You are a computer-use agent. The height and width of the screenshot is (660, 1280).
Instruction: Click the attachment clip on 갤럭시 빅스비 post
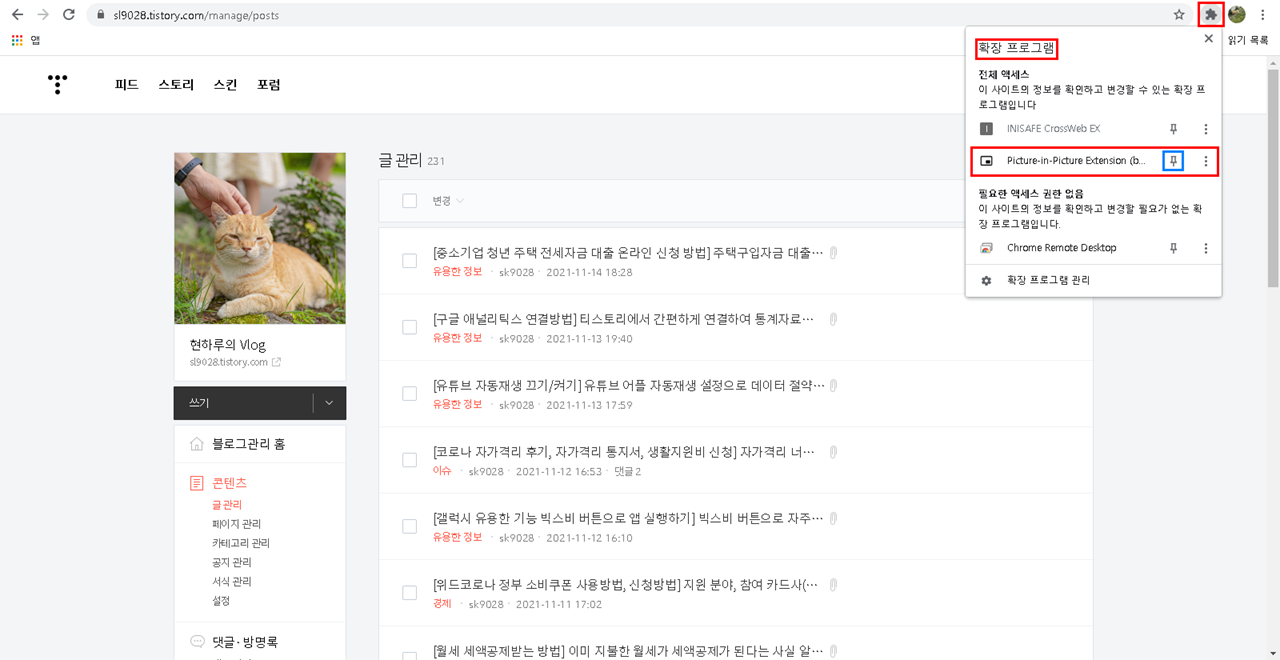tap(833, 518)
